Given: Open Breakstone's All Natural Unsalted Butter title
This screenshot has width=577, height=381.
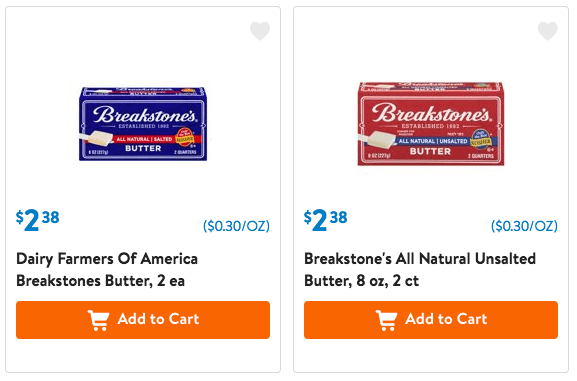Looking at the screenshot, I should click(420, 270).
